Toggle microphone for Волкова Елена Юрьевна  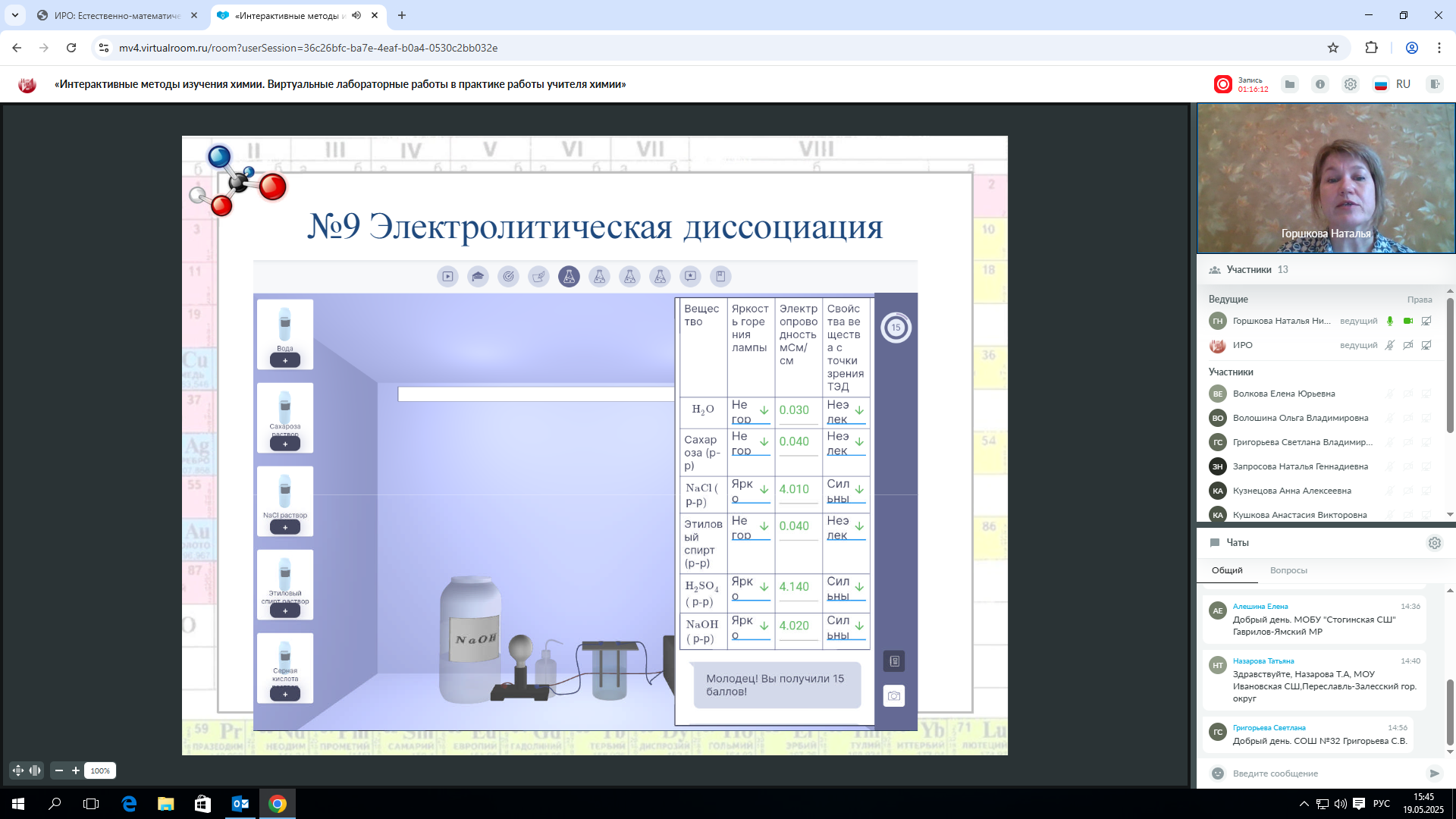coord(1390,394)
